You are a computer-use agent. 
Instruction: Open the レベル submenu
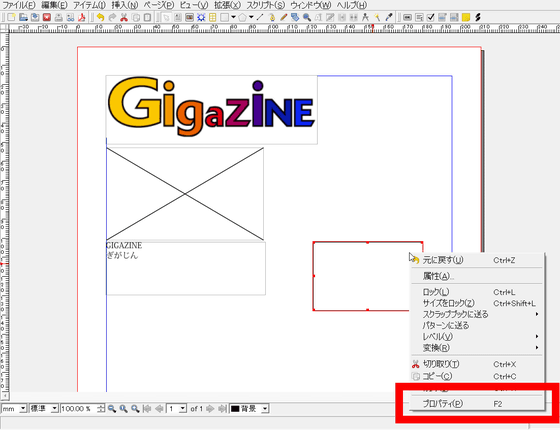(477, 336)
